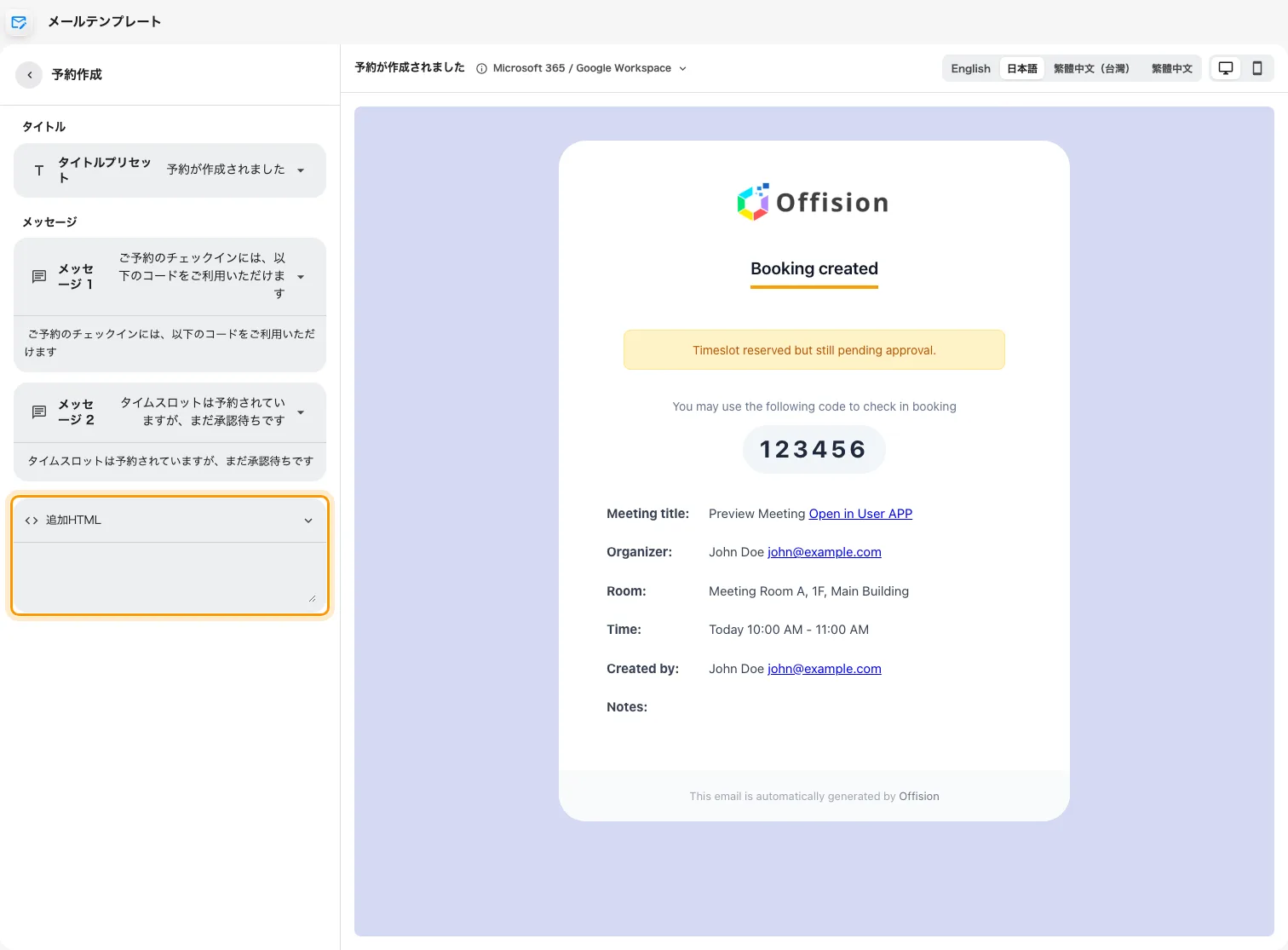Switch to desktop preview mode

tap(1226, 68)
